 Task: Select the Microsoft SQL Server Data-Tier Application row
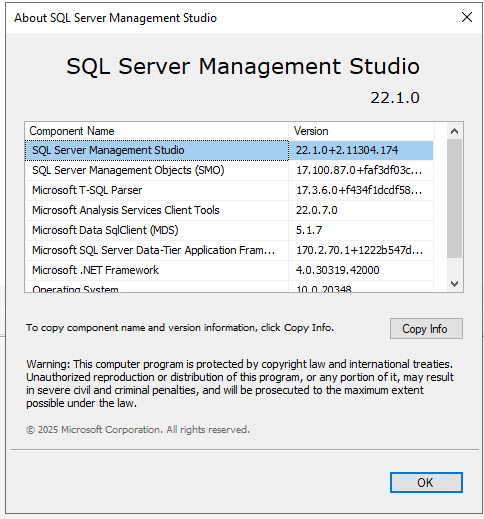point(229,250)
